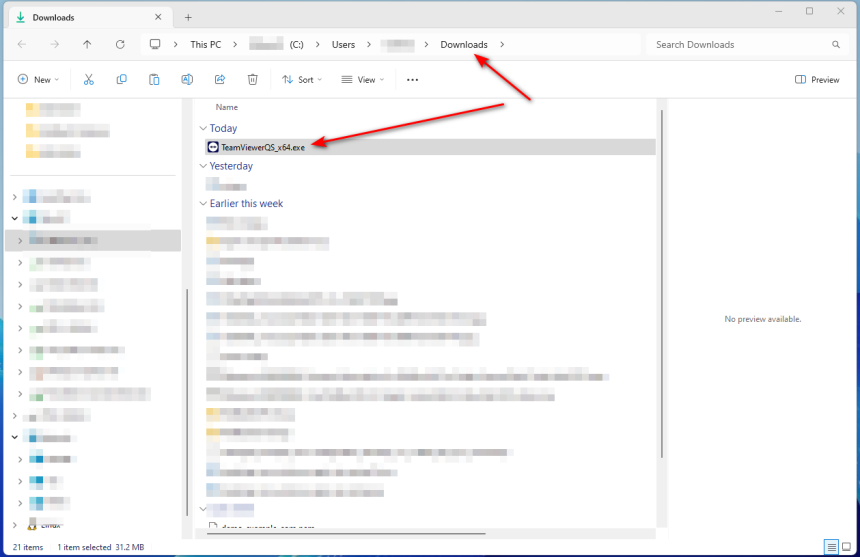The image size is (860, 557).
Task: Open the See more ellipsis menu
Action: click(x=412, y=80)
